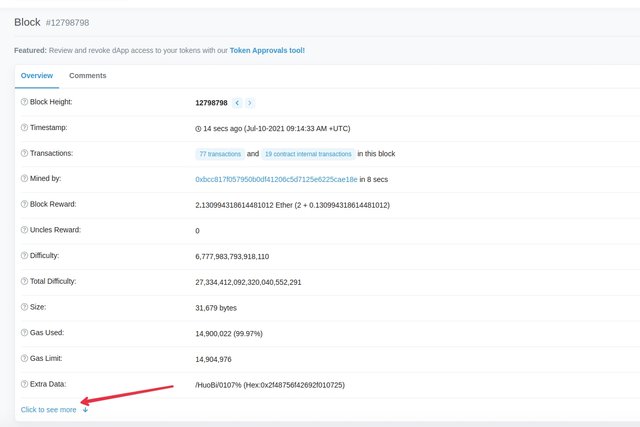Viewport: 640px width, 427px height.
Task: Click the Block #12798798 heading number
Action: tap(67, 23)
